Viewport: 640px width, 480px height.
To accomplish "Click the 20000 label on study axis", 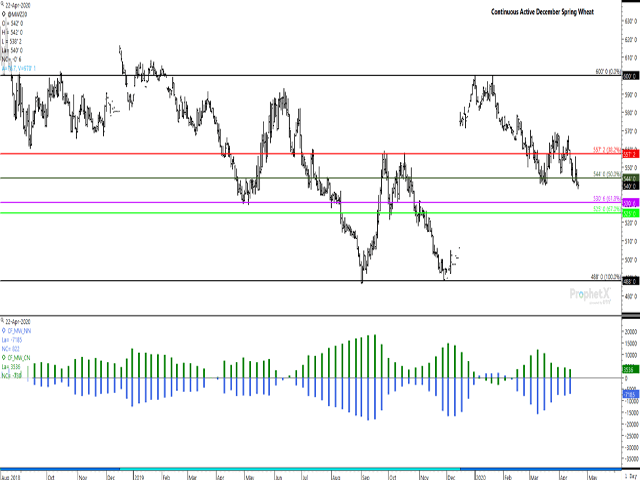I will click(631, 332).
